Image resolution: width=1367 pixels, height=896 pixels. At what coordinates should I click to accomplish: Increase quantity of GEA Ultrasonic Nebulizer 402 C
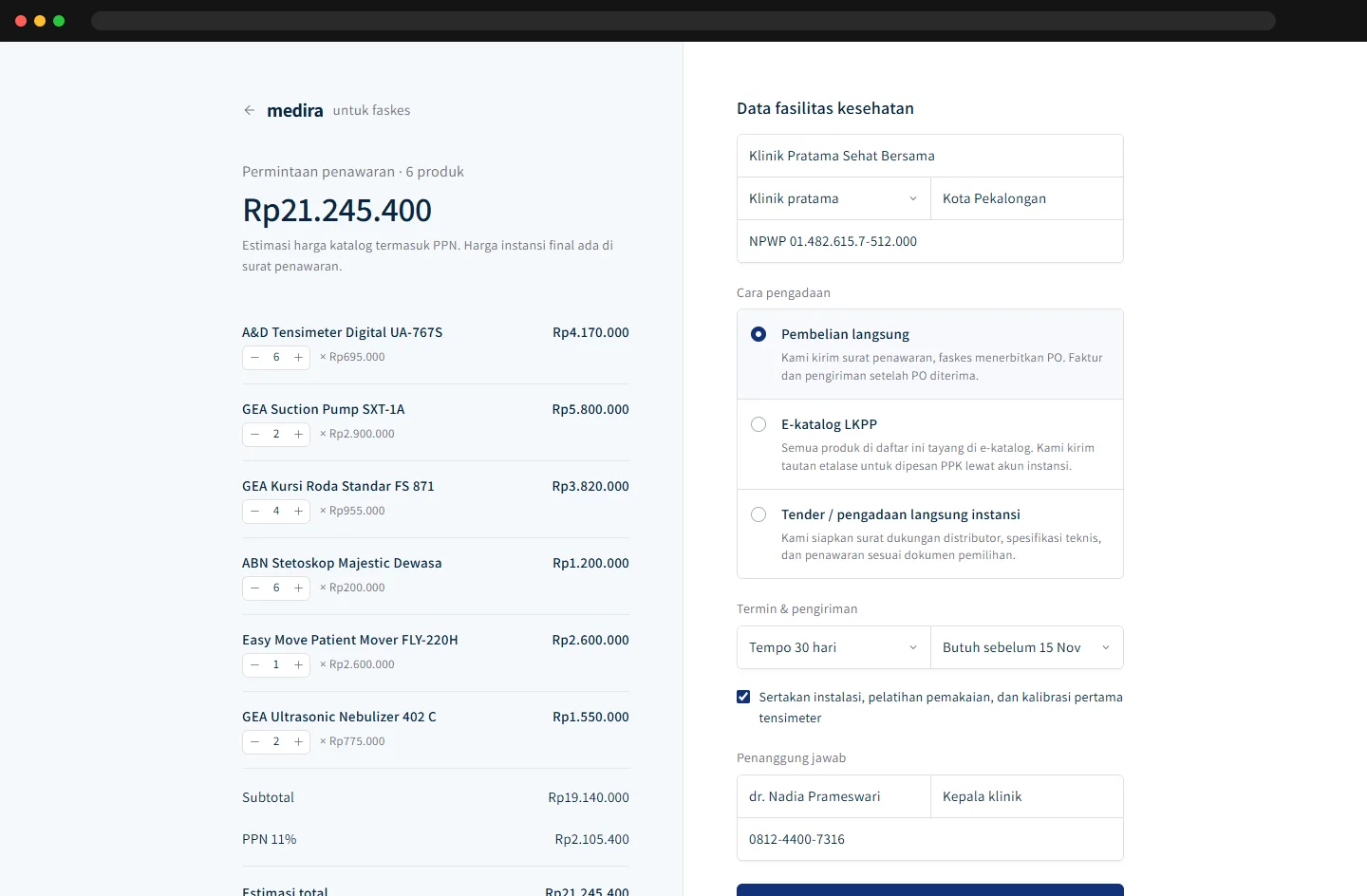pyautogui.click(x=298, y=742)
